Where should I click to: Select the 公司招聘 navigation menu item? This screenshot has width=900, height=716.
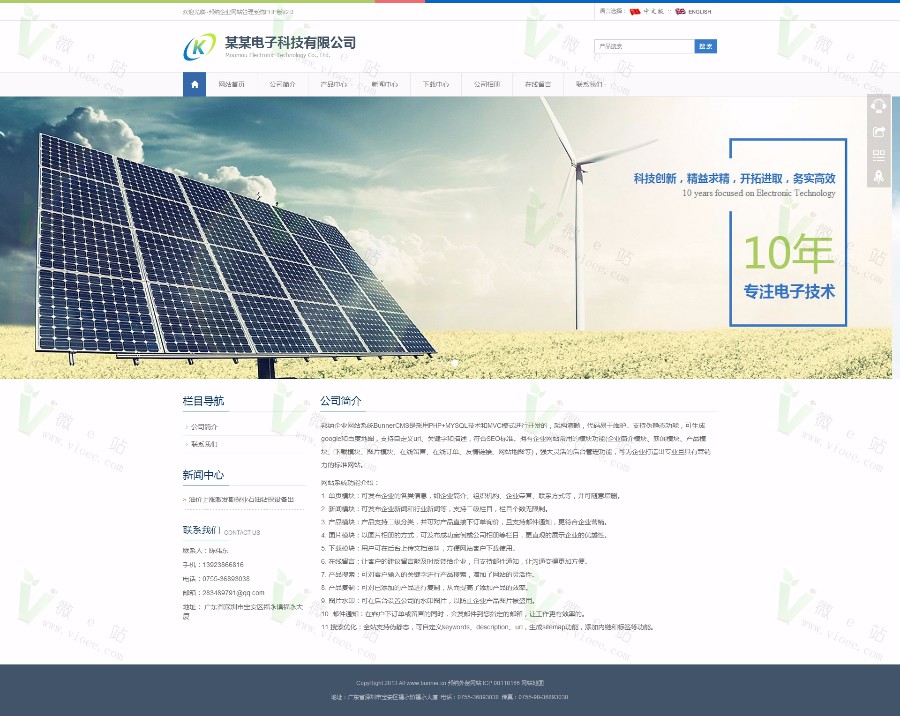[x=486, y=85]
